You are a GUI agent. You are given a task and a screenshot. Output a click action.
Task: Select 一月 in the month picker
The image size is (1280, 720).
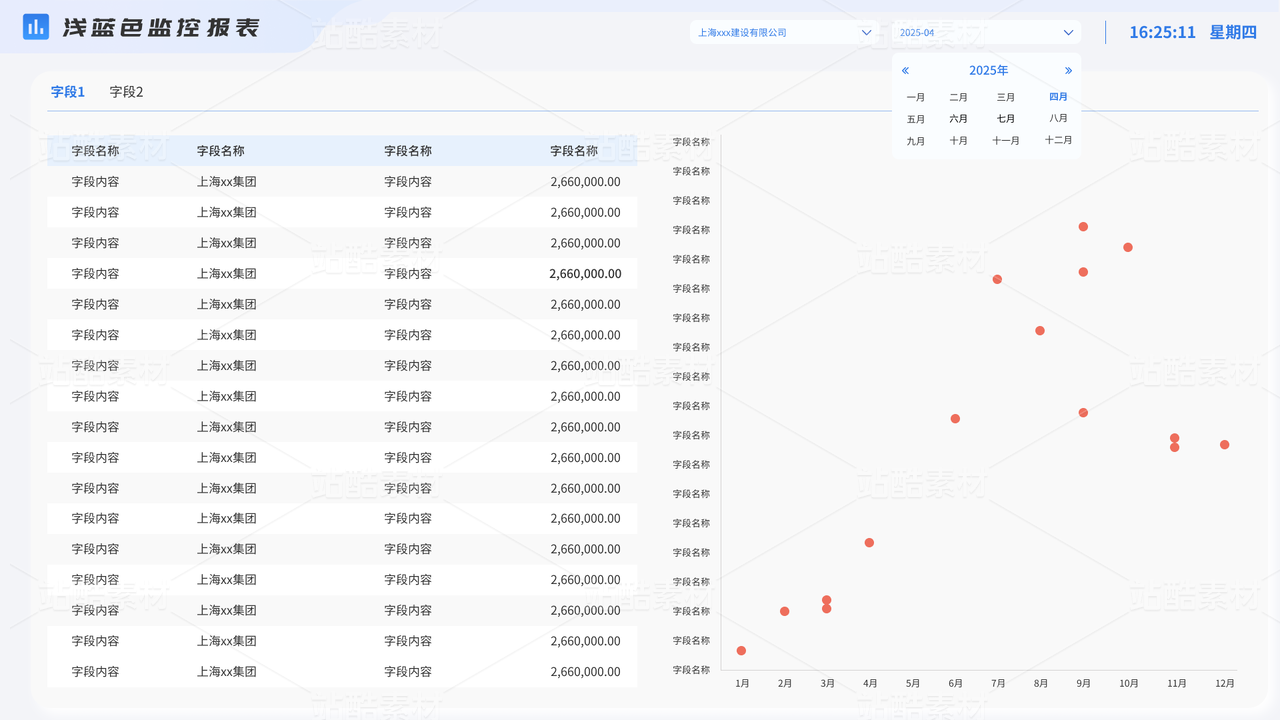[916, 97]
